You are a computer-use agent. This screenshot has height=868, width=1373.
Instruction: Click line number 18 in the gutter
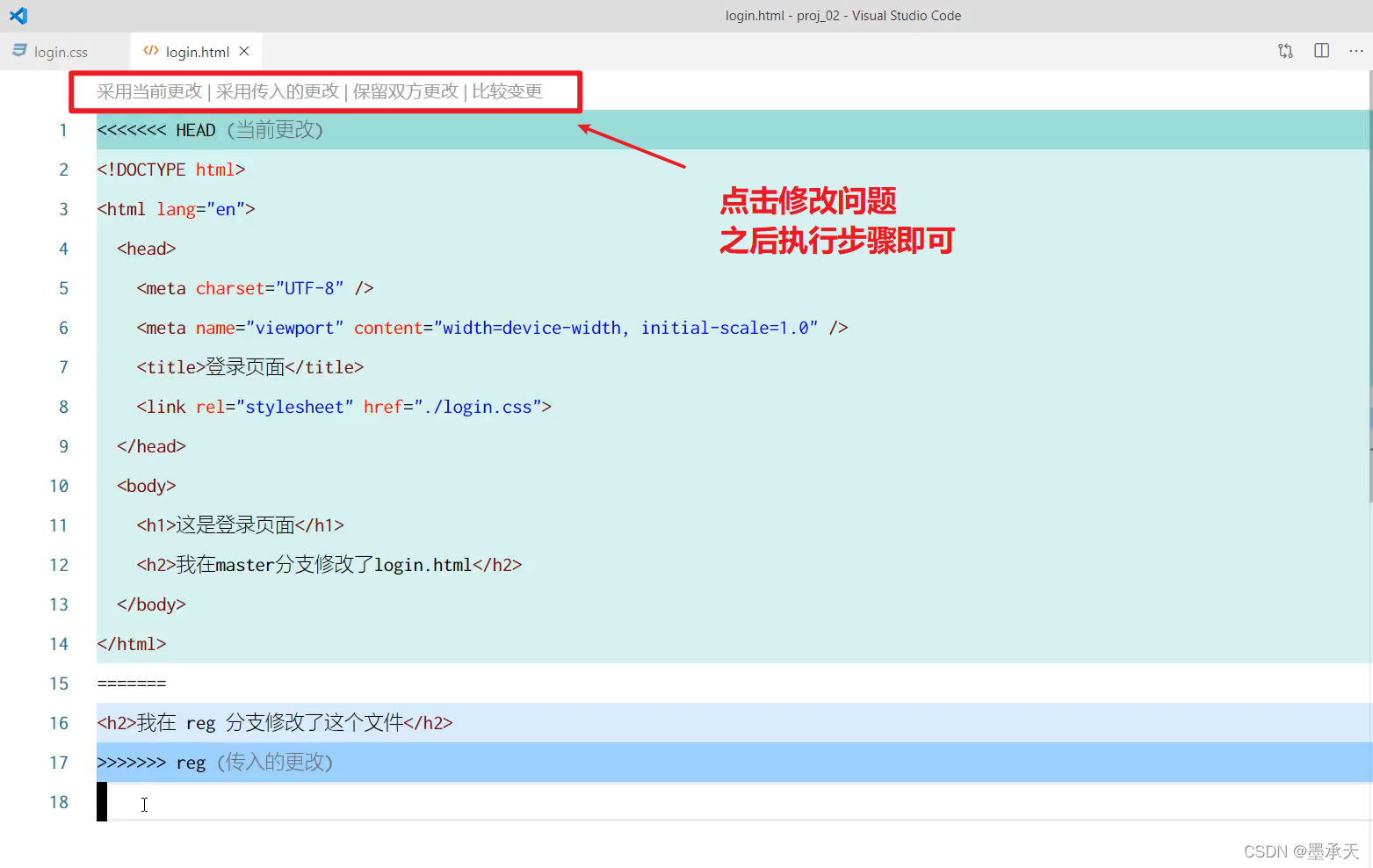click(x=59, y=802)
